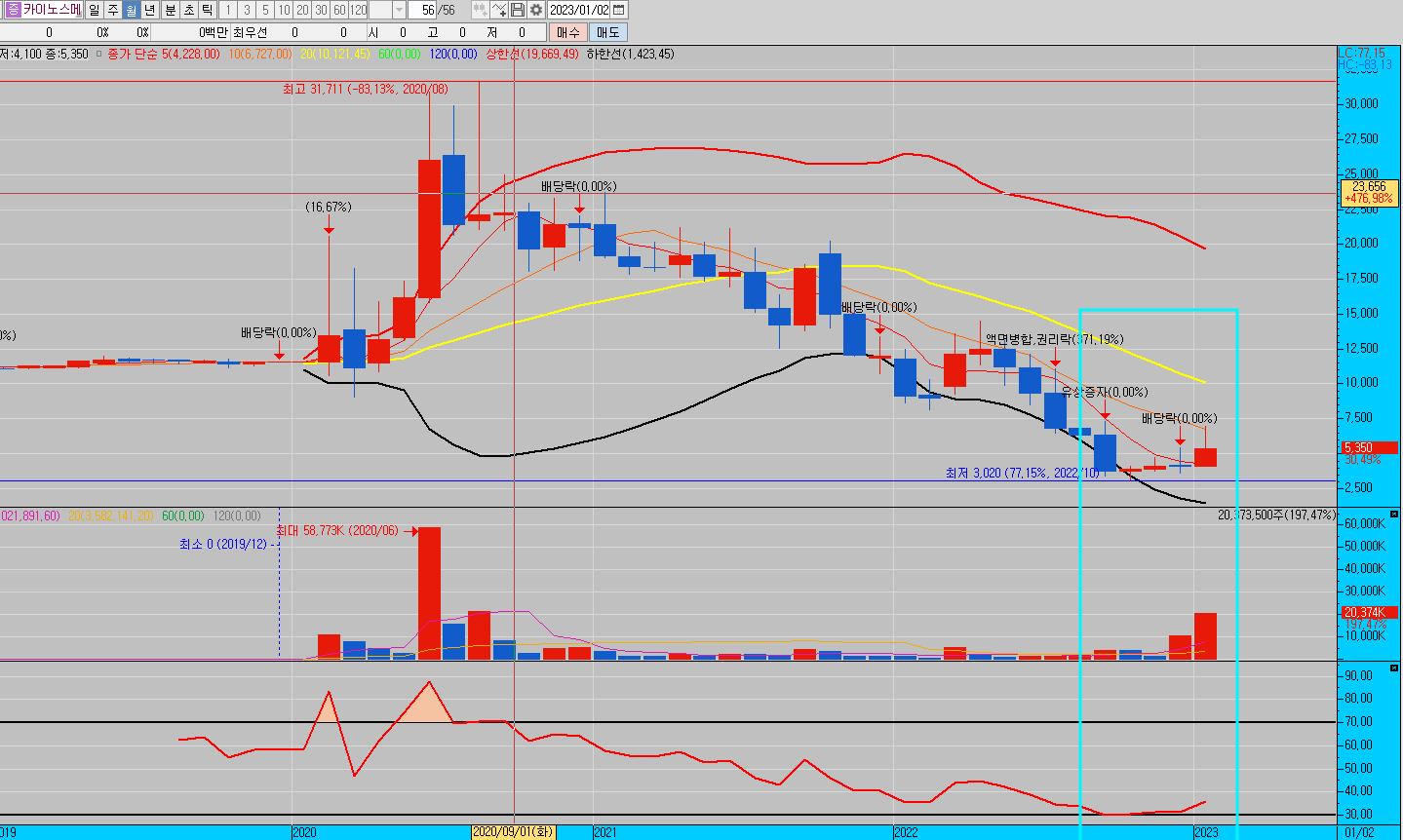
Task: Click the 60 moving average legend (0.00)
Action: (x=399, y=55)
